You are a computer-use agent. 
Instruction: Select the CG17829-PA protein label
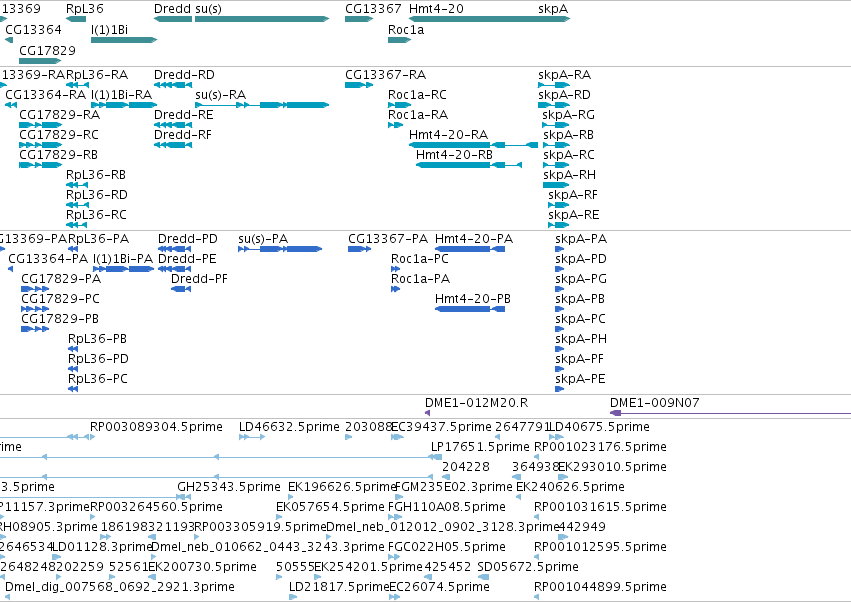[x=61, y=279]
